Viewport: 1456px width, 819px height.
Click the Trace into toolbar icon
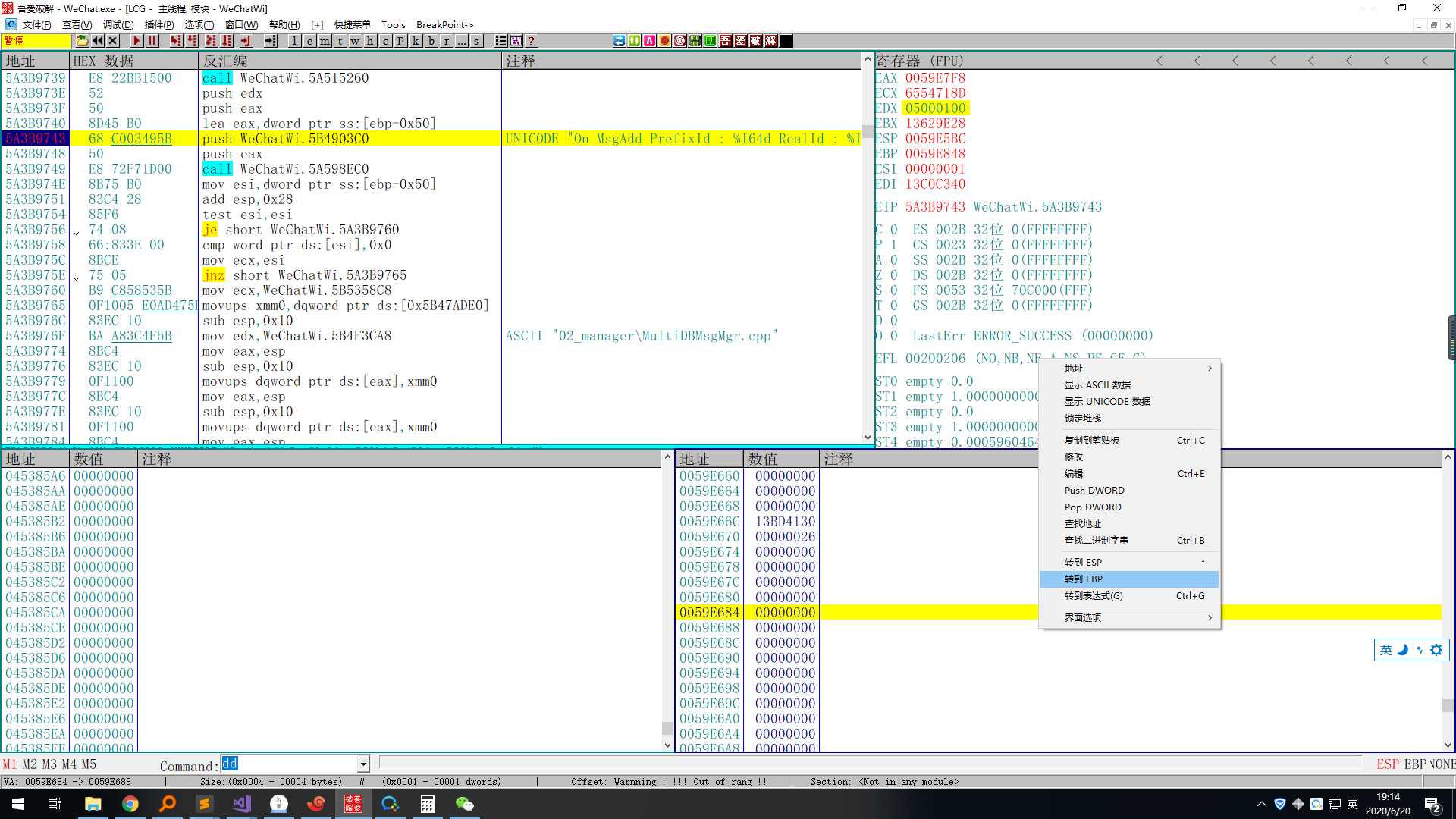click(x=211, y=41)
